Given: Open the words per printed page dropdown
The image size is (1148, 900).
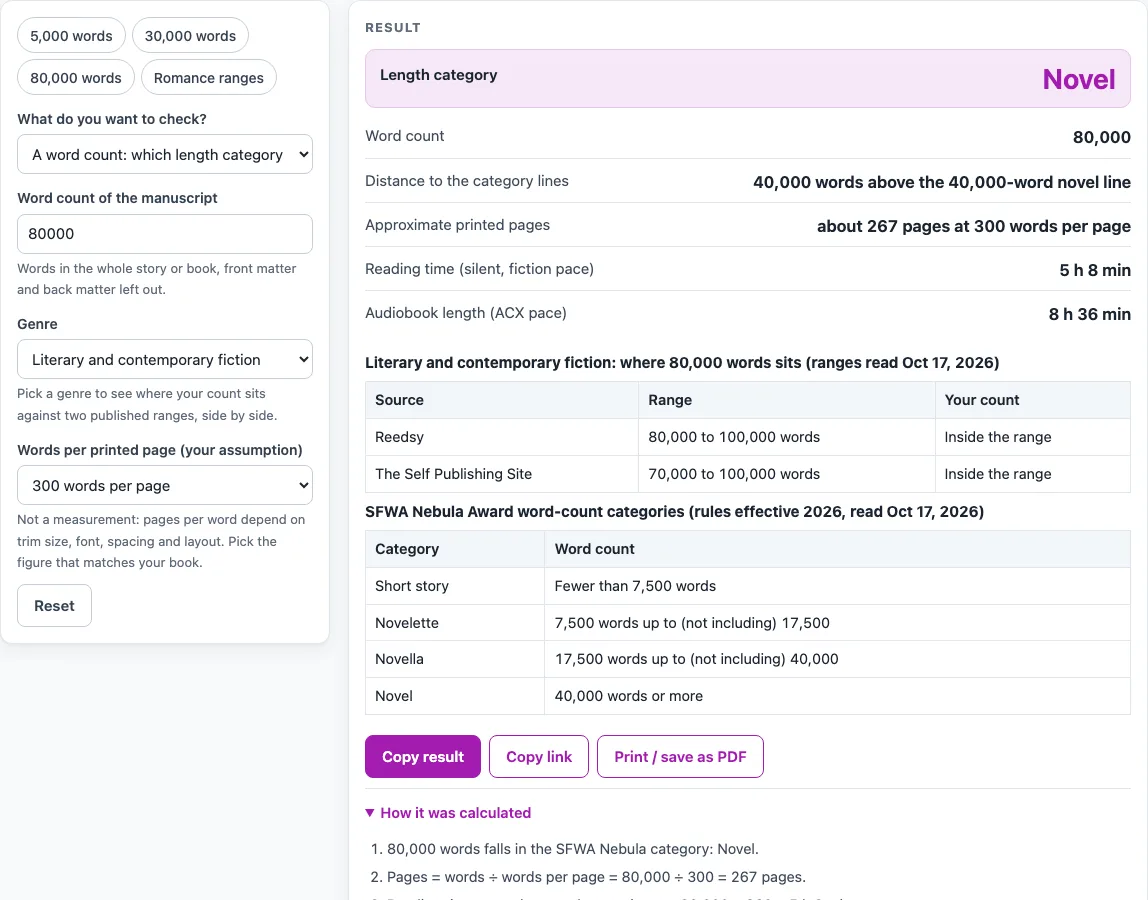Looking at the screenshot, I should (165, 486).
